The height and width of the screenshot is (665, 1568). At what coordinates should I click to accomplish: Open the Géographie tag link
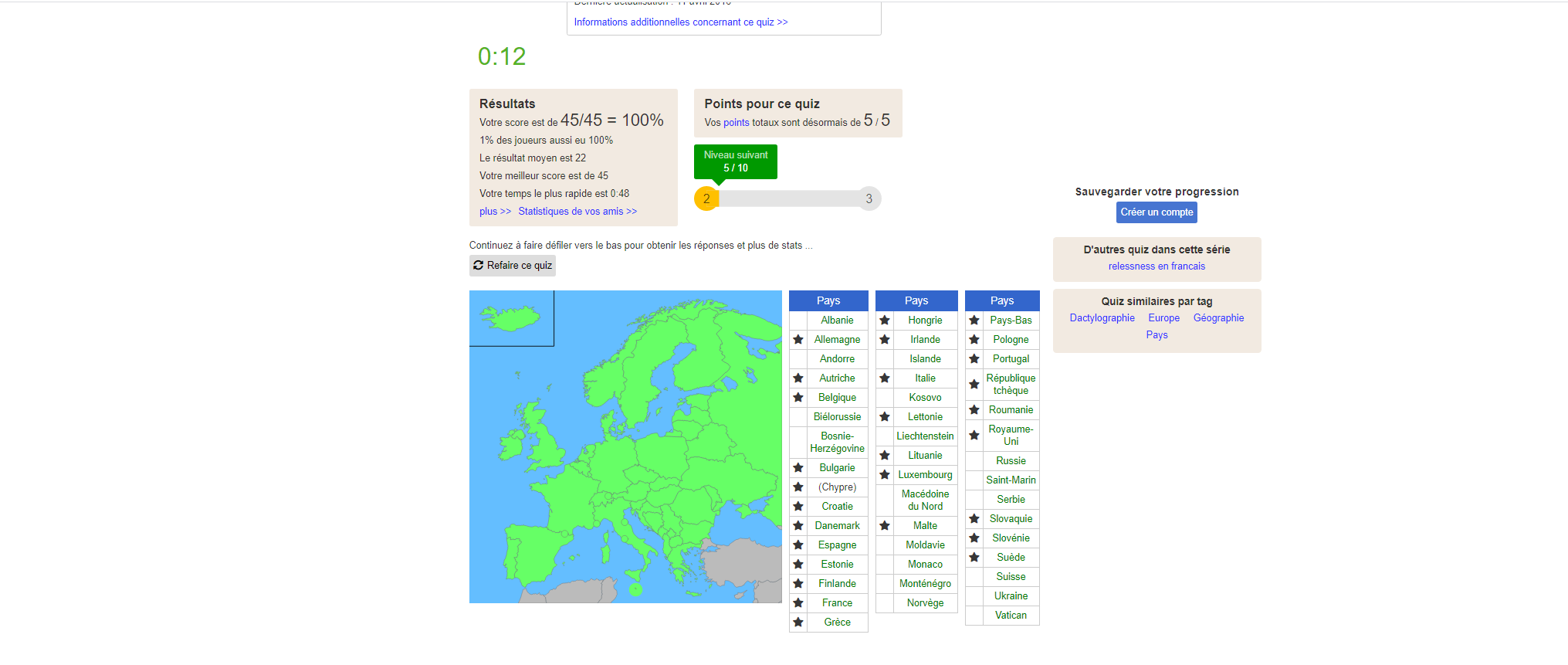coord(1218,318)
